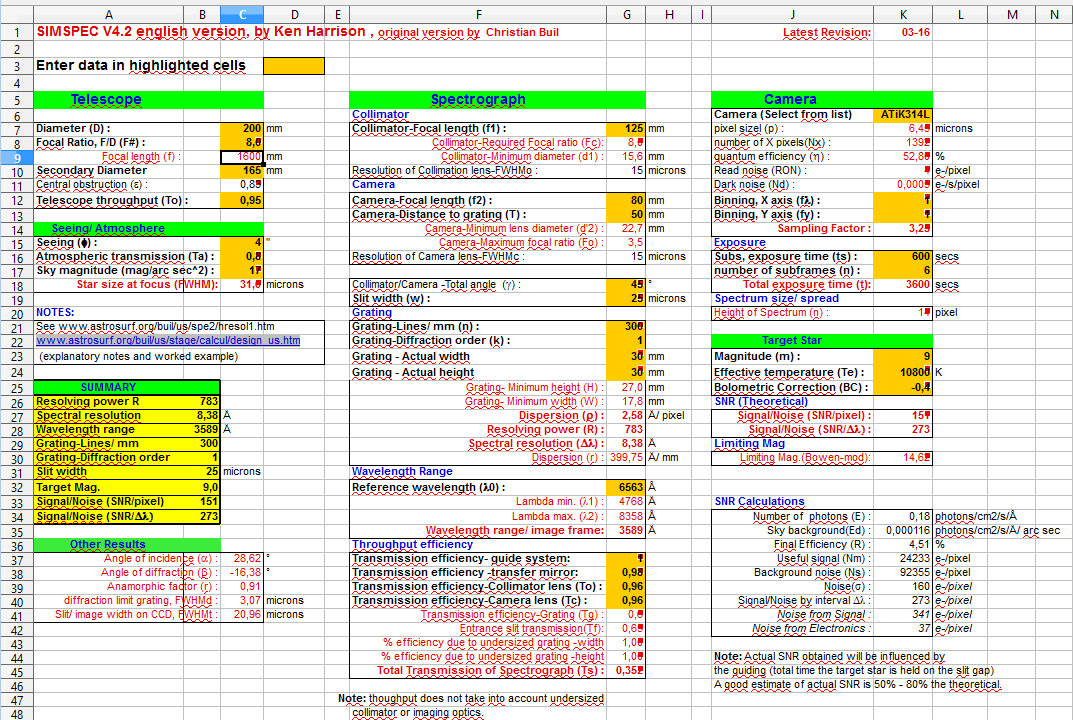
Task: Click row 9 header
Action: (x=16, y=157)
